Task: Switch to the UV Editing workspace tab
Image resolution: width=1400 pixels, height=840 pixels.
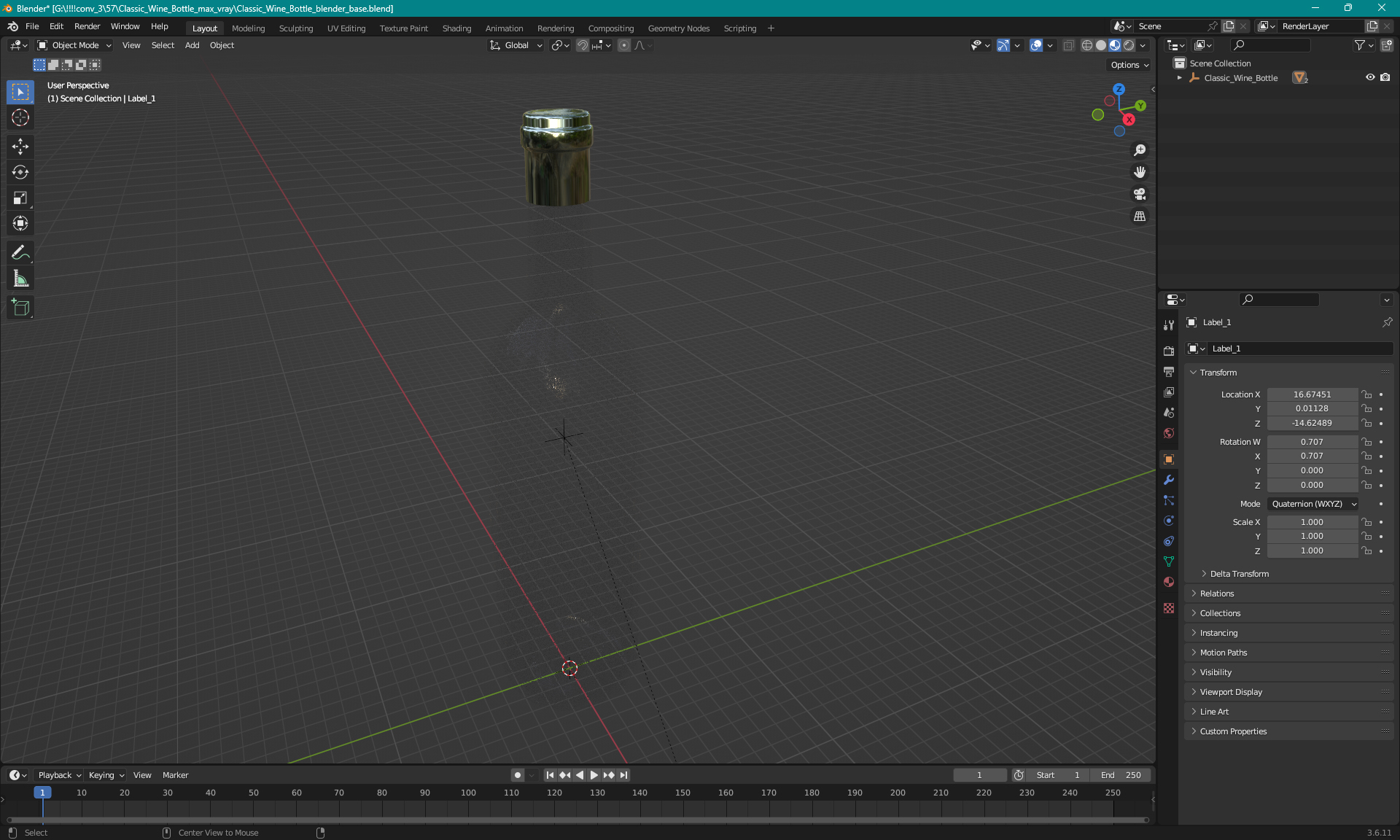Action: pyautogui.click(x=346, y=28)
